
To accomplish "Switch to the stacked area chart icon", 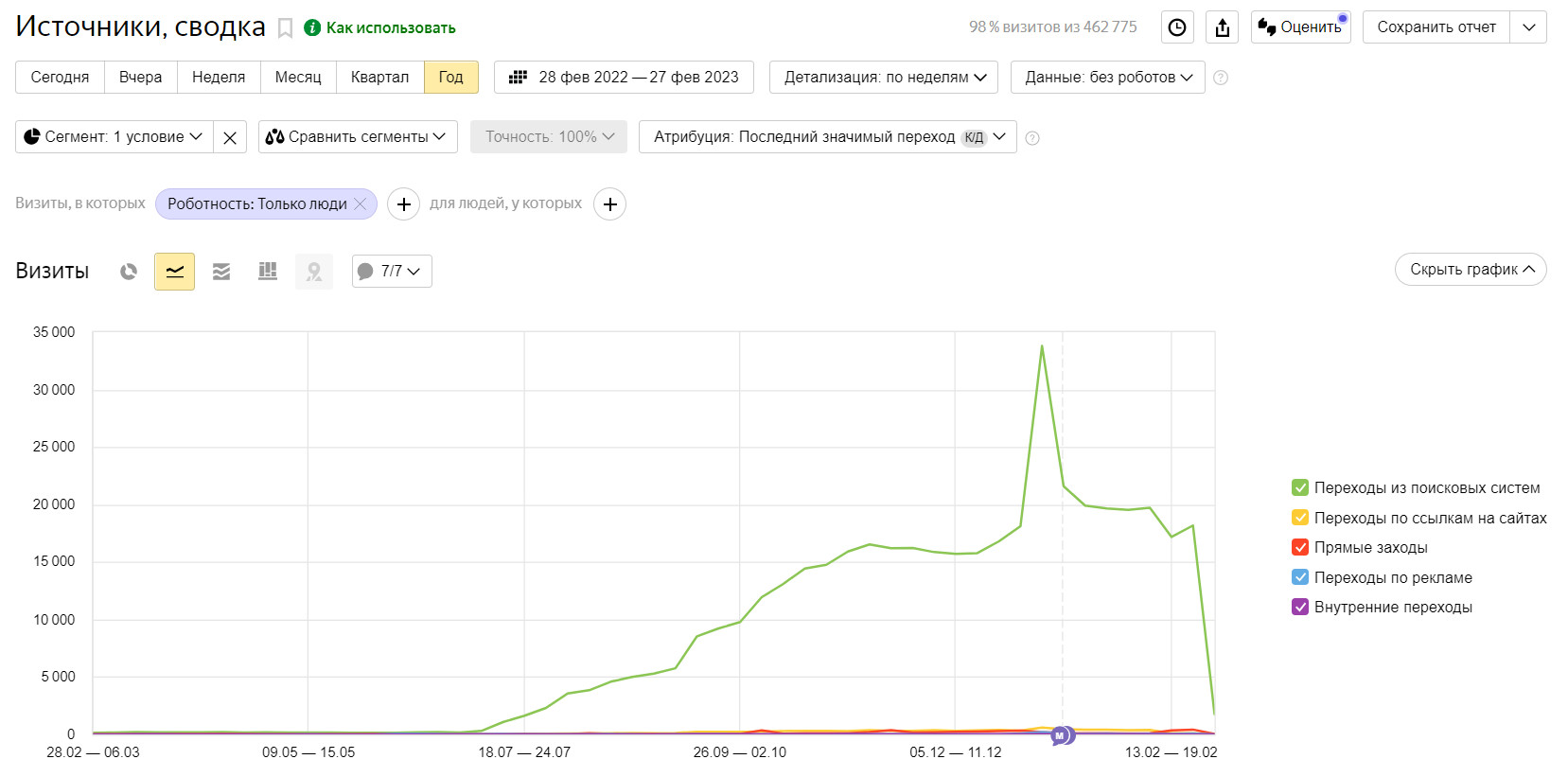I will point(221,272).
